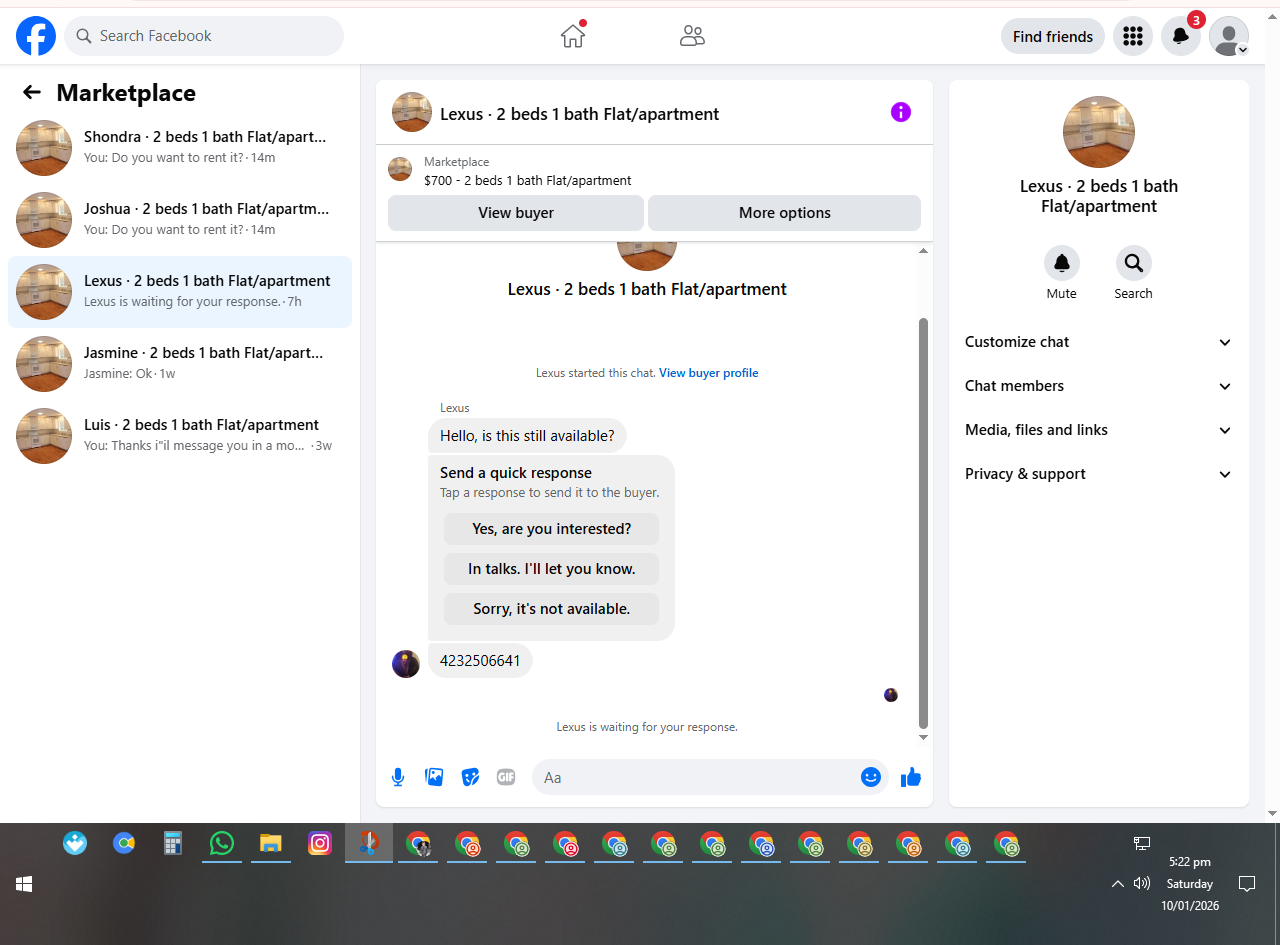
Task: Open the purple conversation info icon
Action: click(x=901, y=112)
